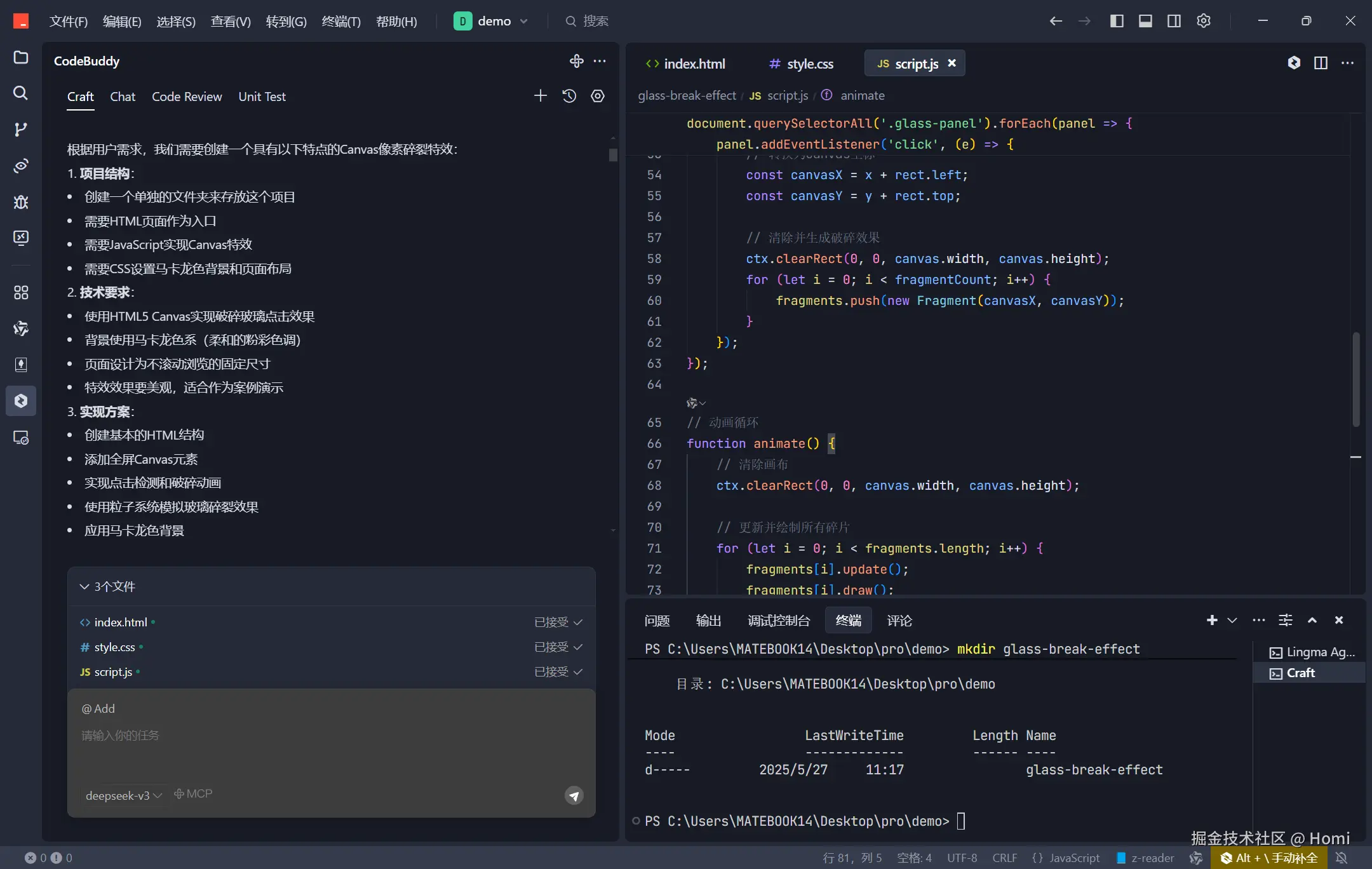
Task: Click the chat history clock icon
Action: coord(569,96)
